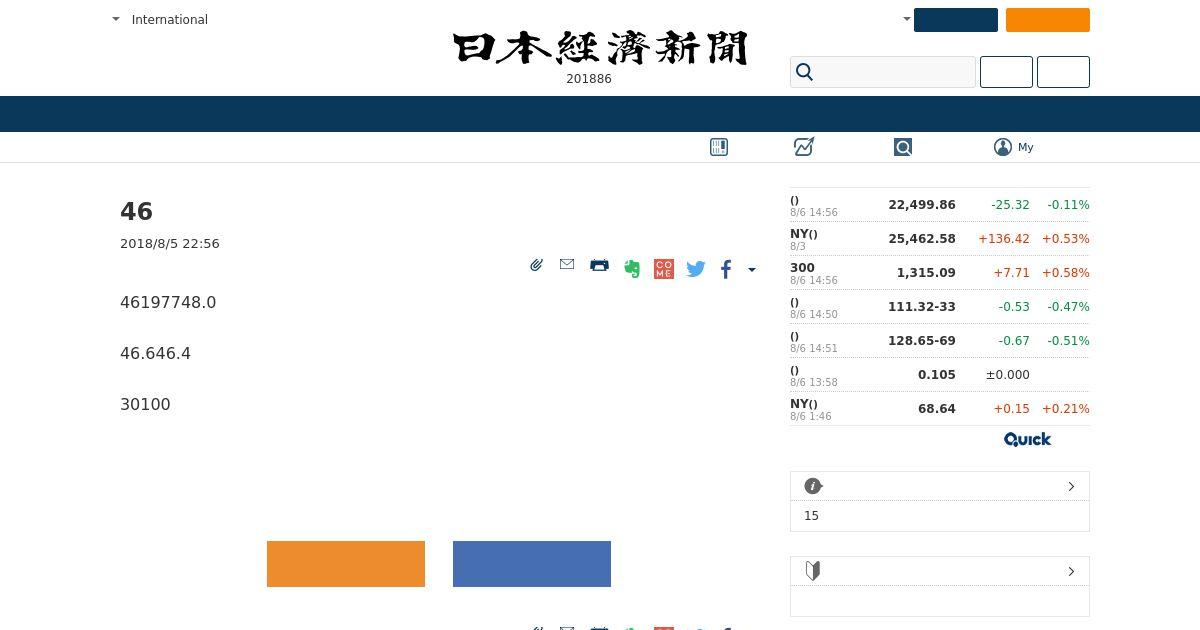Click the '15' entry in the info box

point(811,516)
